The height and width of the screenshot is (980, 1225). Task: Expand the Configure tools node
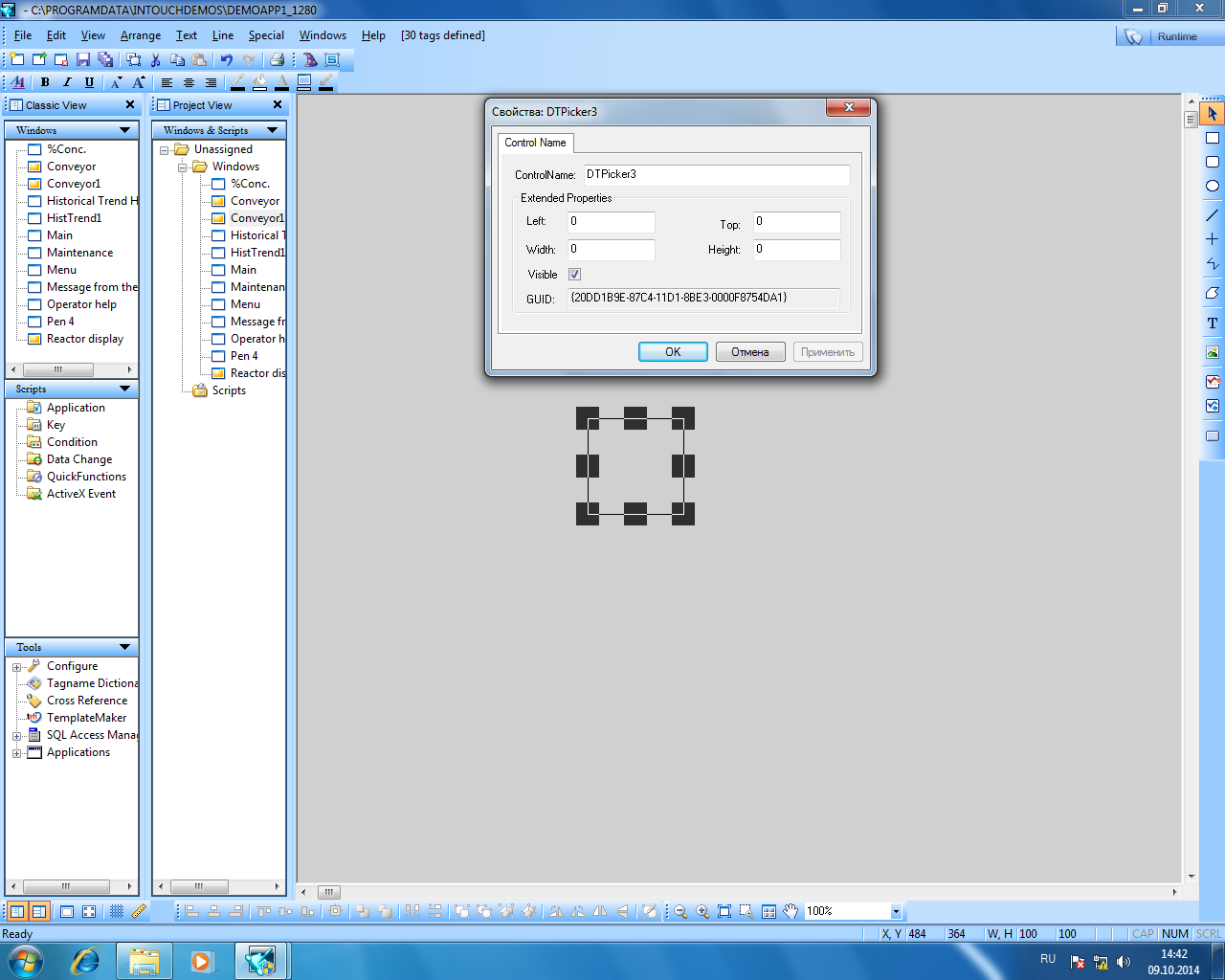click(16, 667)
